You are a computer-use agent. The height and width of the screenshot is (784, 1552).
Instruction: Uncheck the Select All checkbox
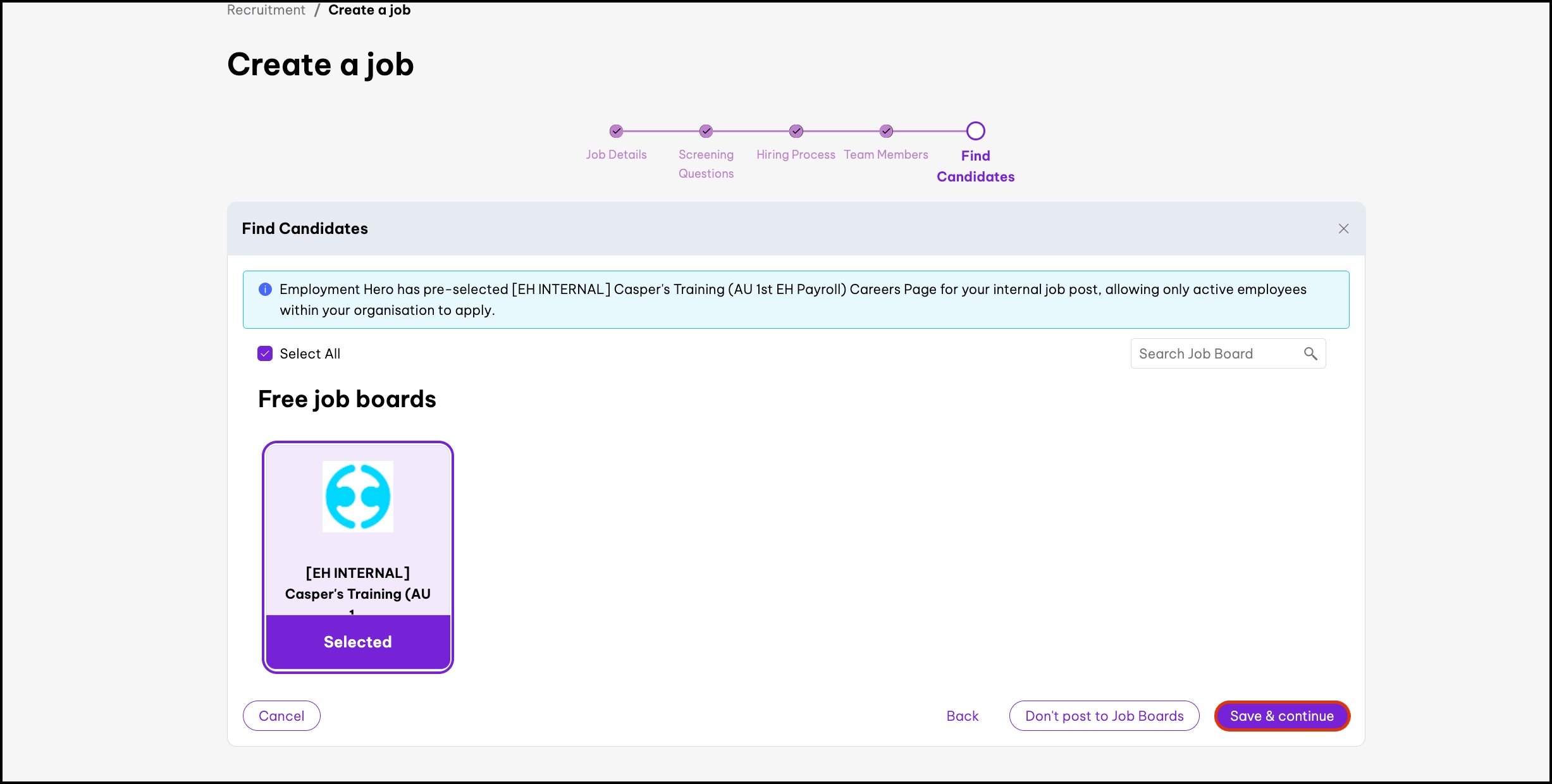click(265, 353)
